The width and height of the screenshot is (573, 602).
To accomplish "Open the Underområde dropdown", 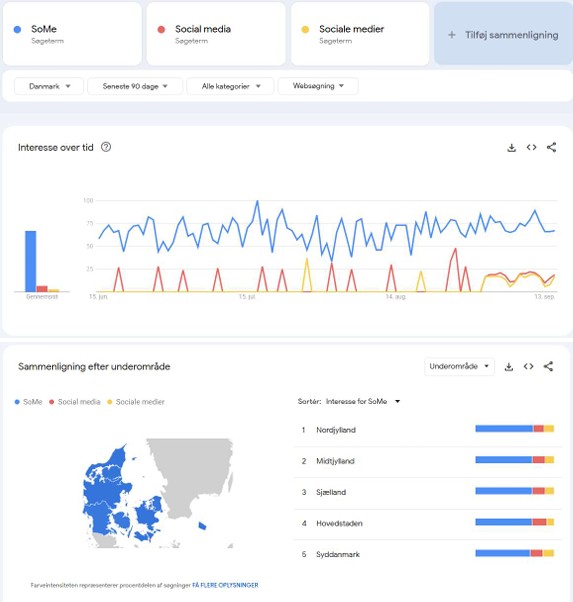I will pyautogui.click(x=459, y=366).
